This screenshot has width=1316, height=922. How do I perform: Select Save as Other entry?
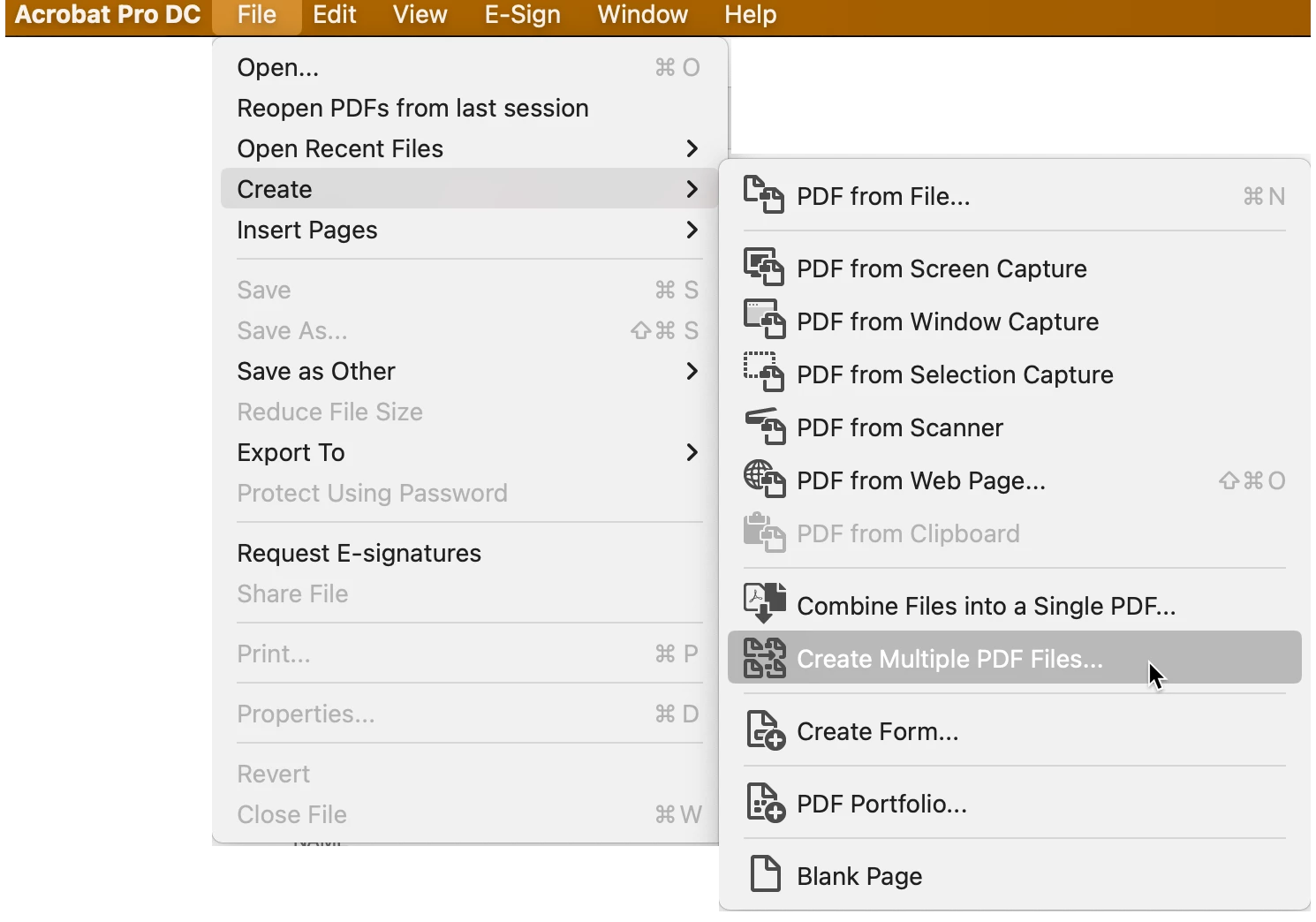tap(468, 371)
